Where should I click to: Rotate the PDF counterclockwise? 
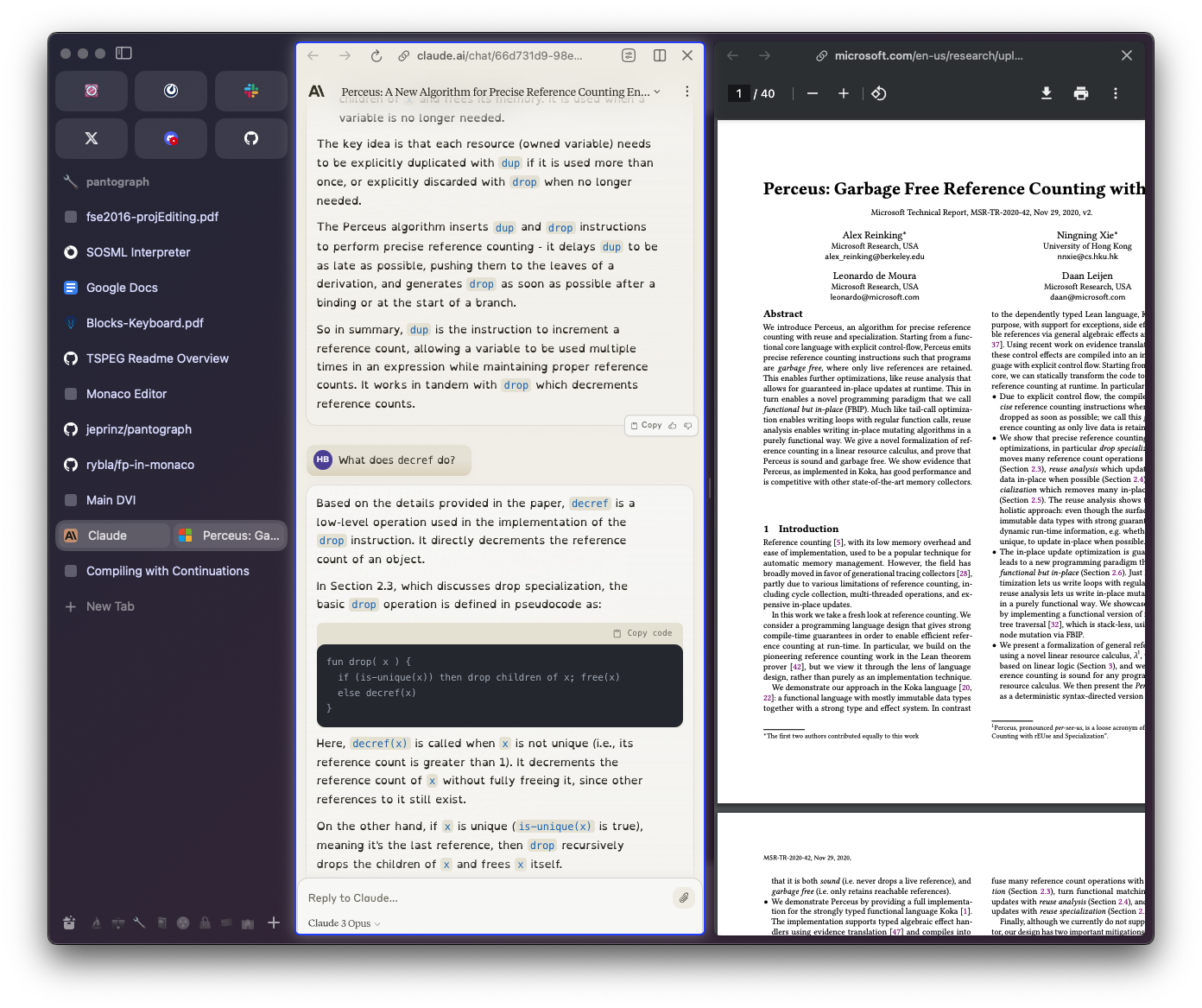point(878,93)
